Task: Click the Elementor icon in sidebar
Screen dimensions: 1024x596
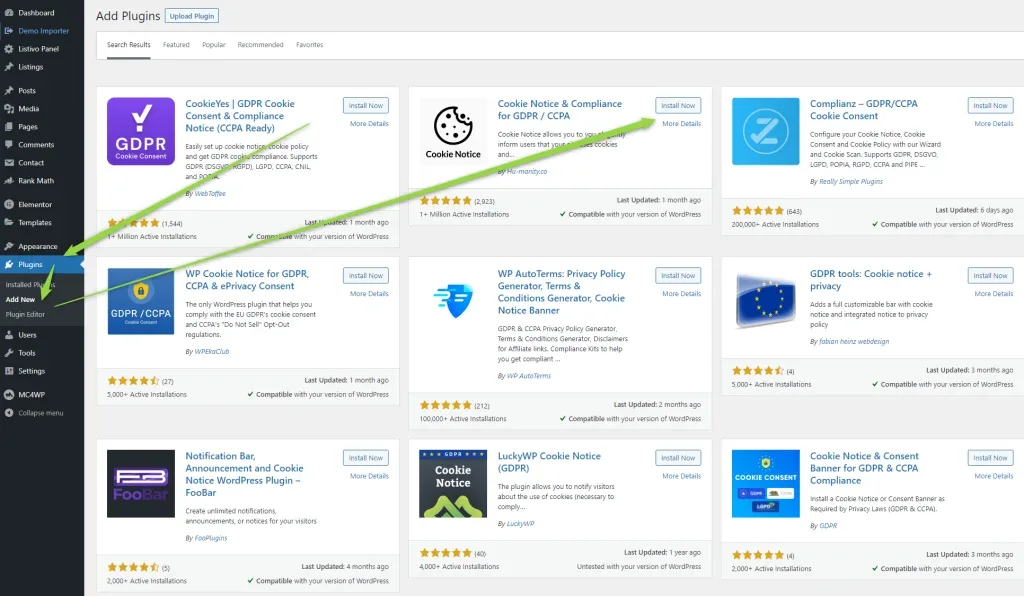Action: pyautogui.click(x=8, y=204)
